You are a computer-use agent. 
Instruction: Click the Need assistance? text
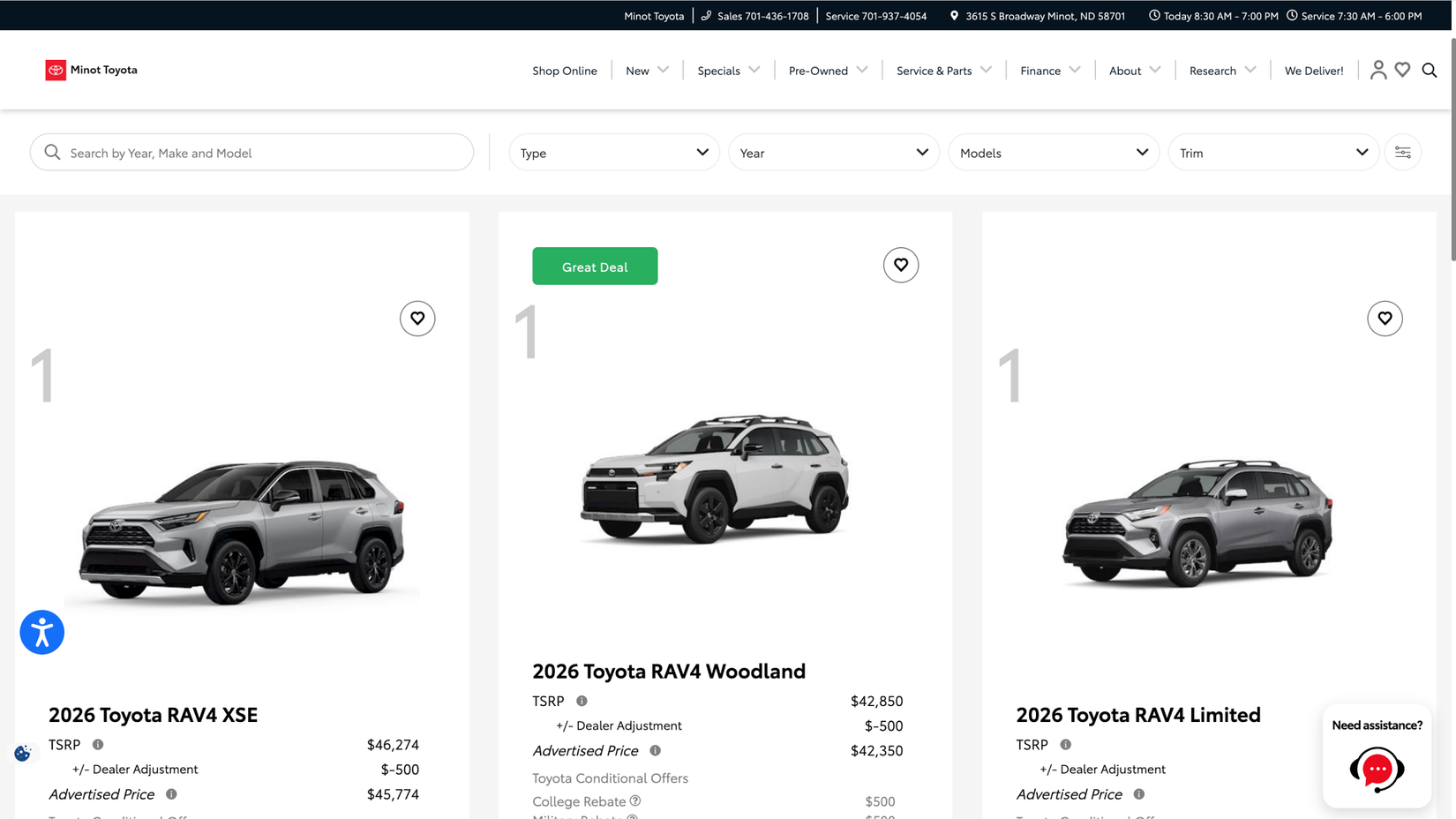click(1377, 725)
